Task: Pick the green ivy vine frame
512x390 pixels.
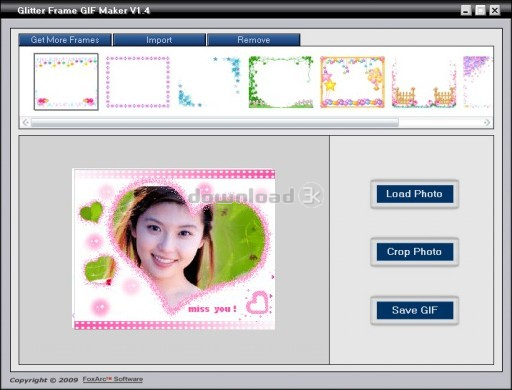Action: (281, 82)
